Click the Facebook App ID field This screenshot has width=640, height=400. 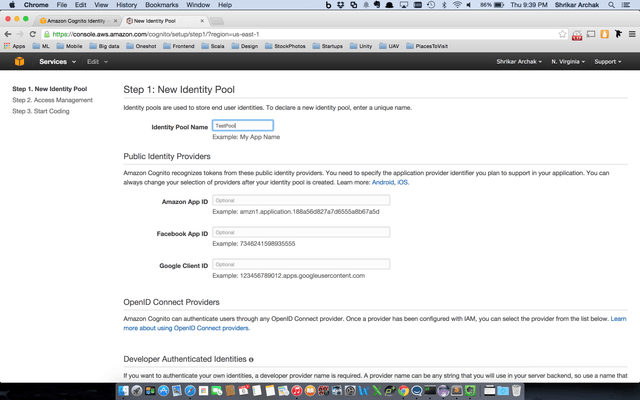pyautogui.click(x=301, y=232)
